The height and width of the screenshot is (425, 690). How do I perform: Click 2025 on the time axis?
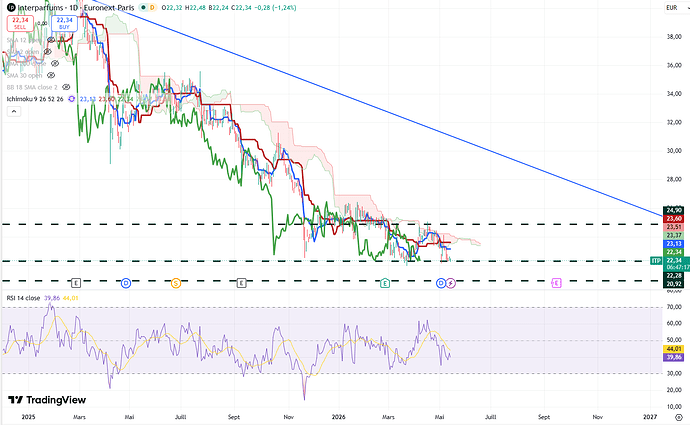point(28,417)
